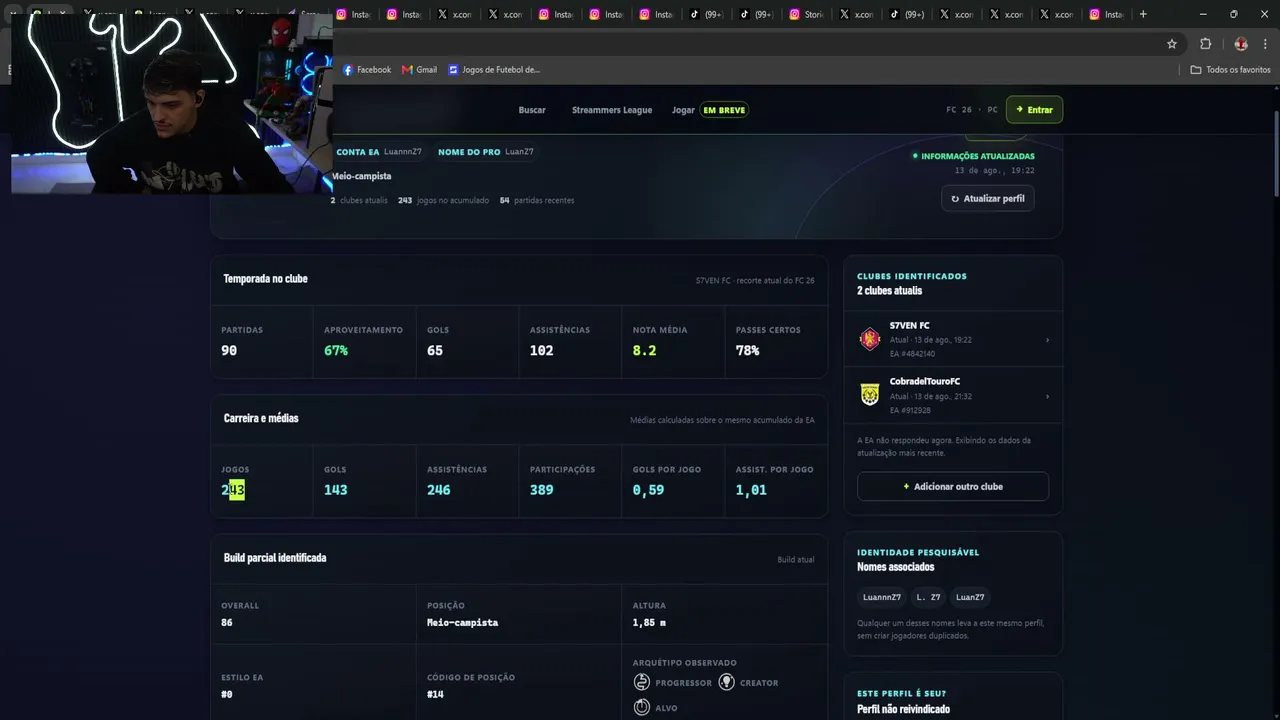Open the Gmail bookmark
Screen dimensions: 1280x720
click(419, 70)
